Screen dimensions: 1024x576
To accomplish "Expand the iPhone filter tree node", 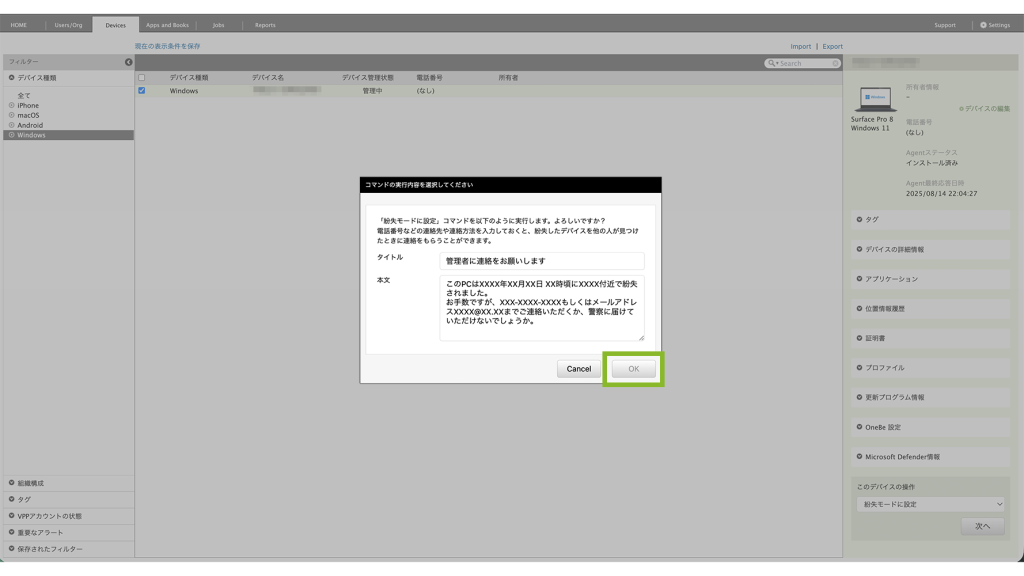I will (x=12, y=105).
